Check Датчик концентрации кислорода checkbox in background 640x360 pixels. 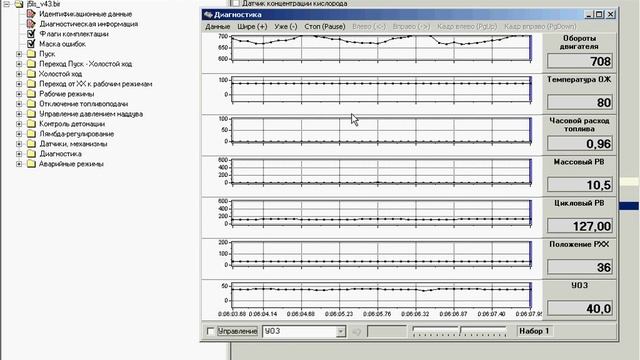(235, 3)
